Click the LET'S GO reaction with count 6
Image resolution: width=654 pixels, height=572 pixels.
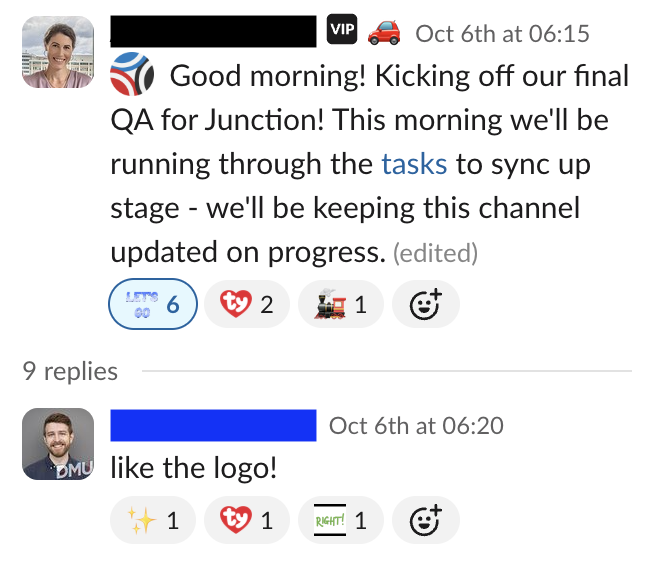tap(150, 303)
